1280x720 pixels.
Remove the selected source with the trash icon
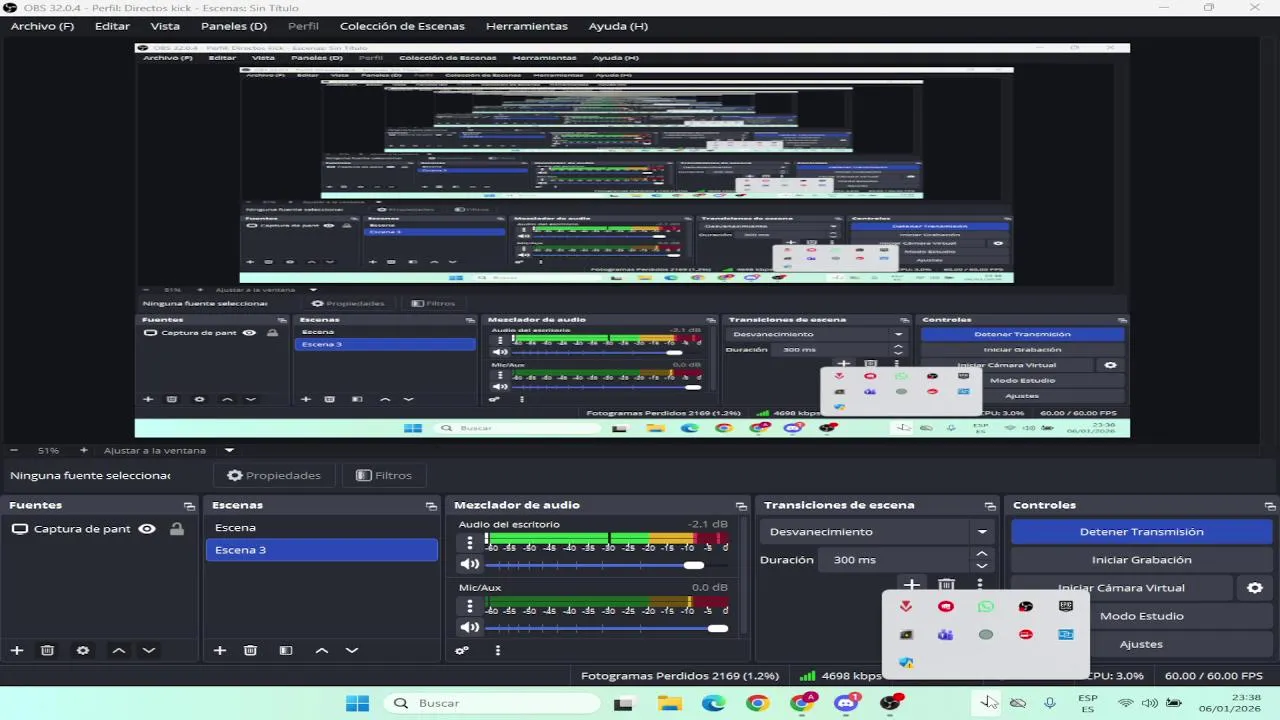point(47,650)
